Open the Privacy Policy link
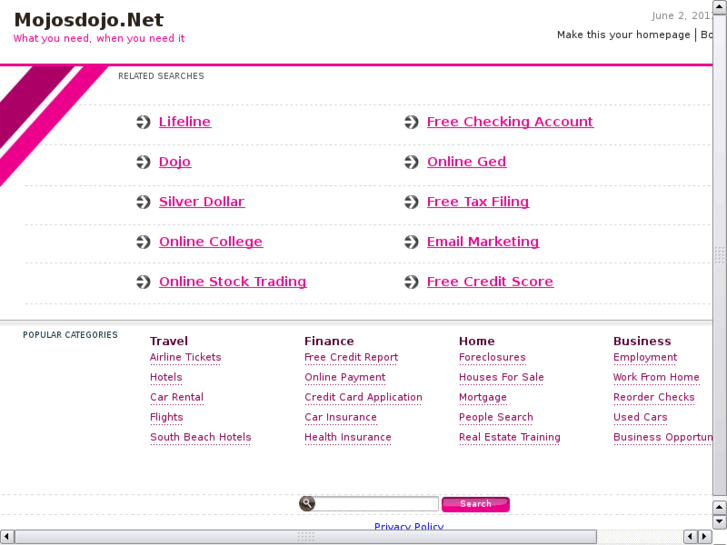This screenshot has width=727, height=545. [x=408, y=527]
